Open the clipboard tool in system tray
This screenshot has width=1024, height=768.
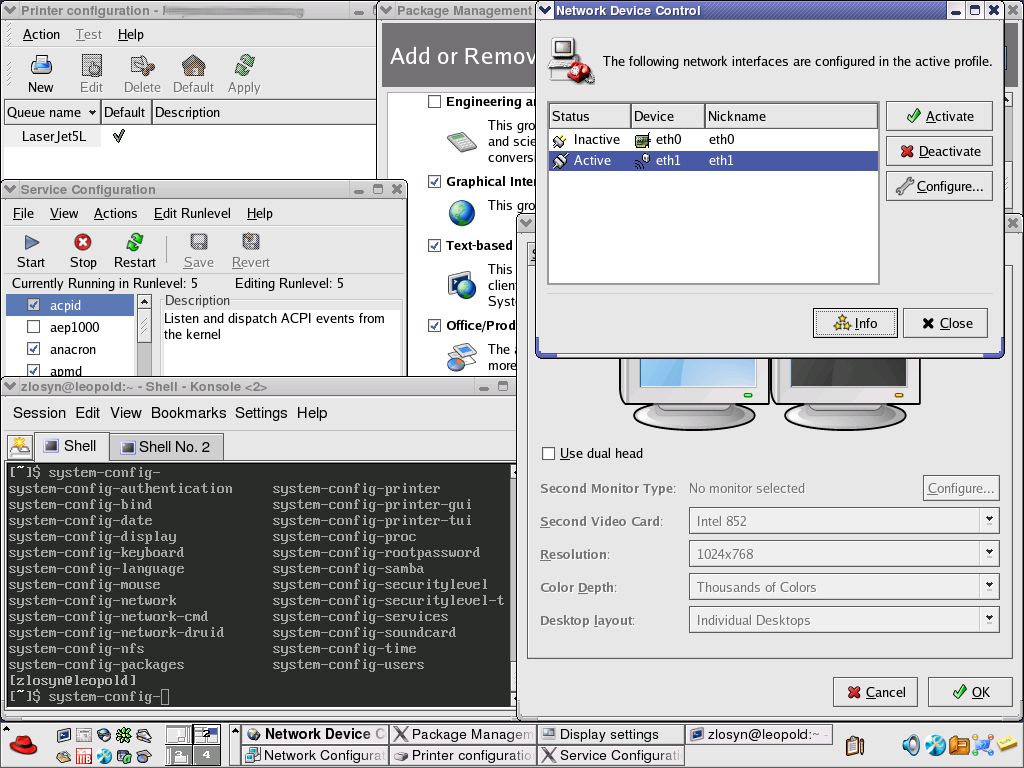tap(855, 745)
